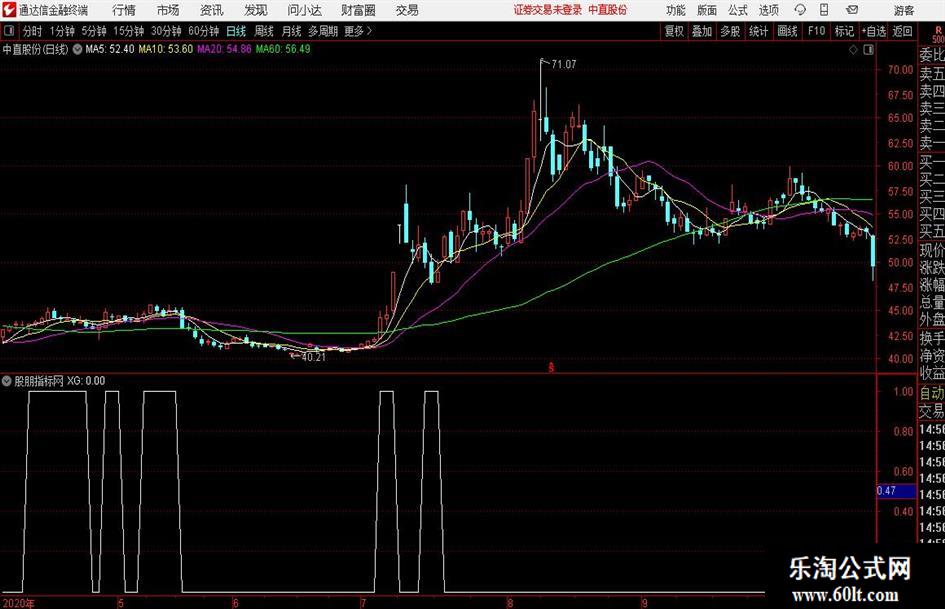
Task: Open the 交易 menu
Action: click(407, 10)
